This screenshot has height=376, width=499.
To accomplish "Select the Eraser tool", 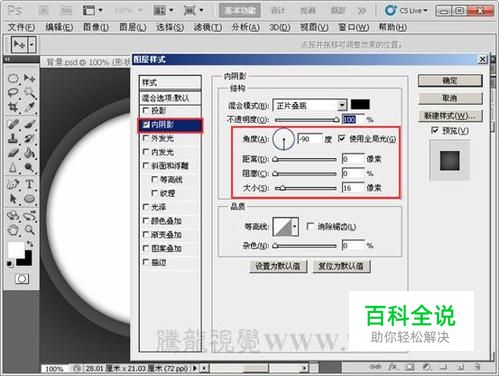I will click(13, 153).
